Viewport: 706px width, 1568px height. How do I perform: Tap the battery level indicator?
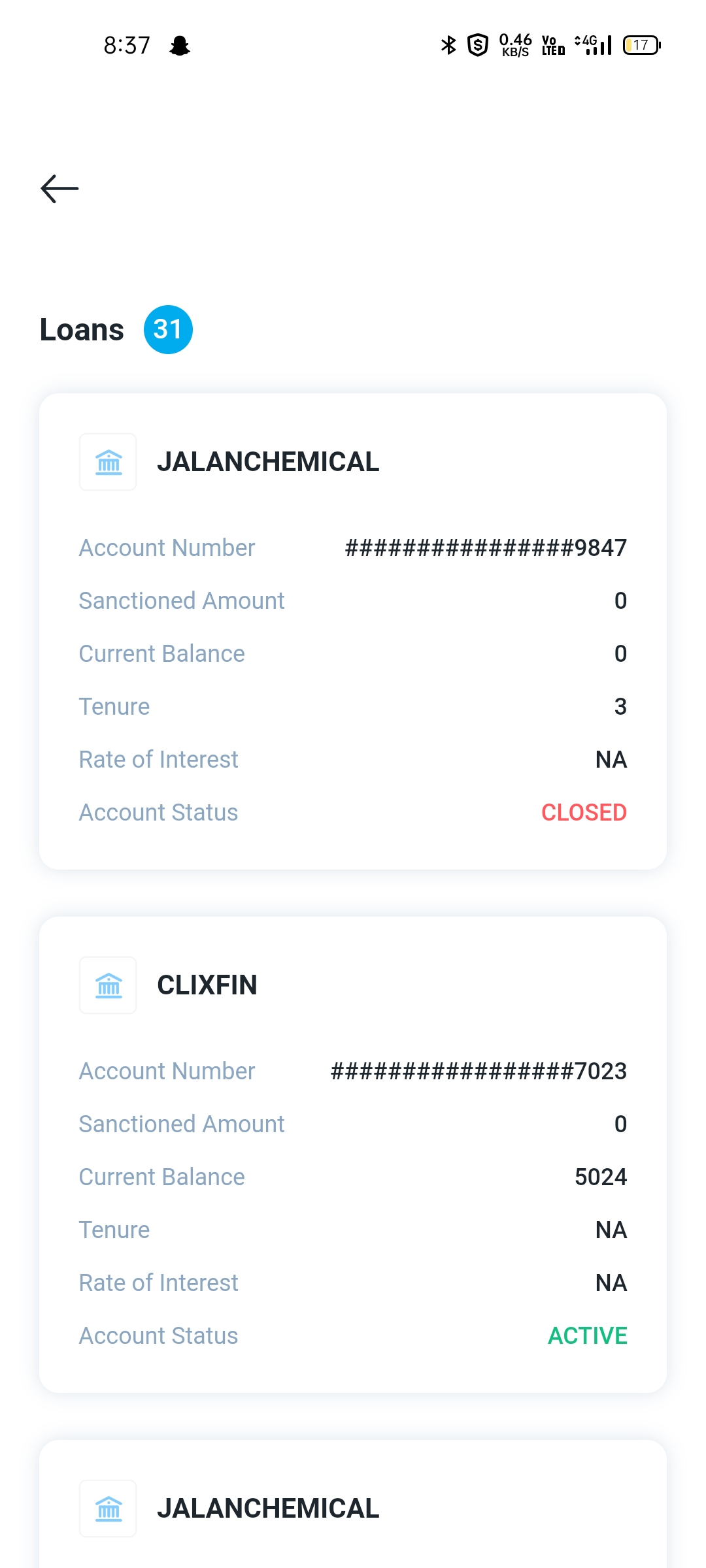point(641,45)
